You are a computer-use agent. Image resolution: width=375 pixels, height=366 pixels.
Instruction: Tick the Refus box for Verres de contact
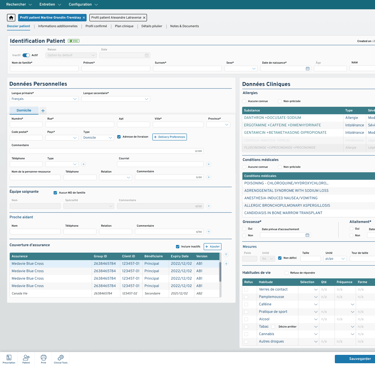(246, 290)
